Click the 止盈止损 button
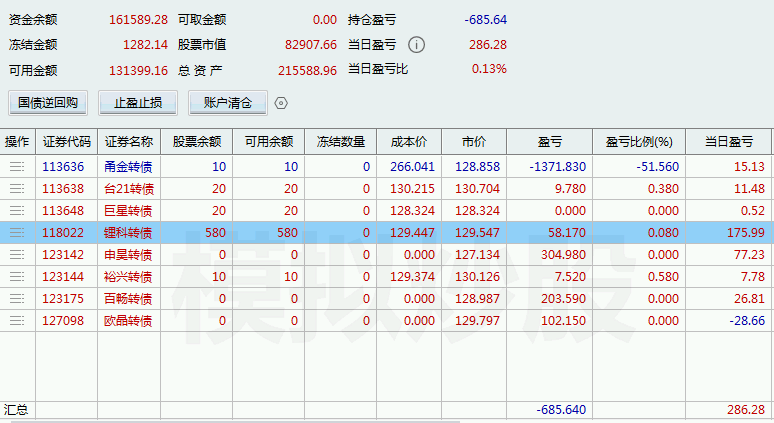774x423 pixels. pos(137,102)
